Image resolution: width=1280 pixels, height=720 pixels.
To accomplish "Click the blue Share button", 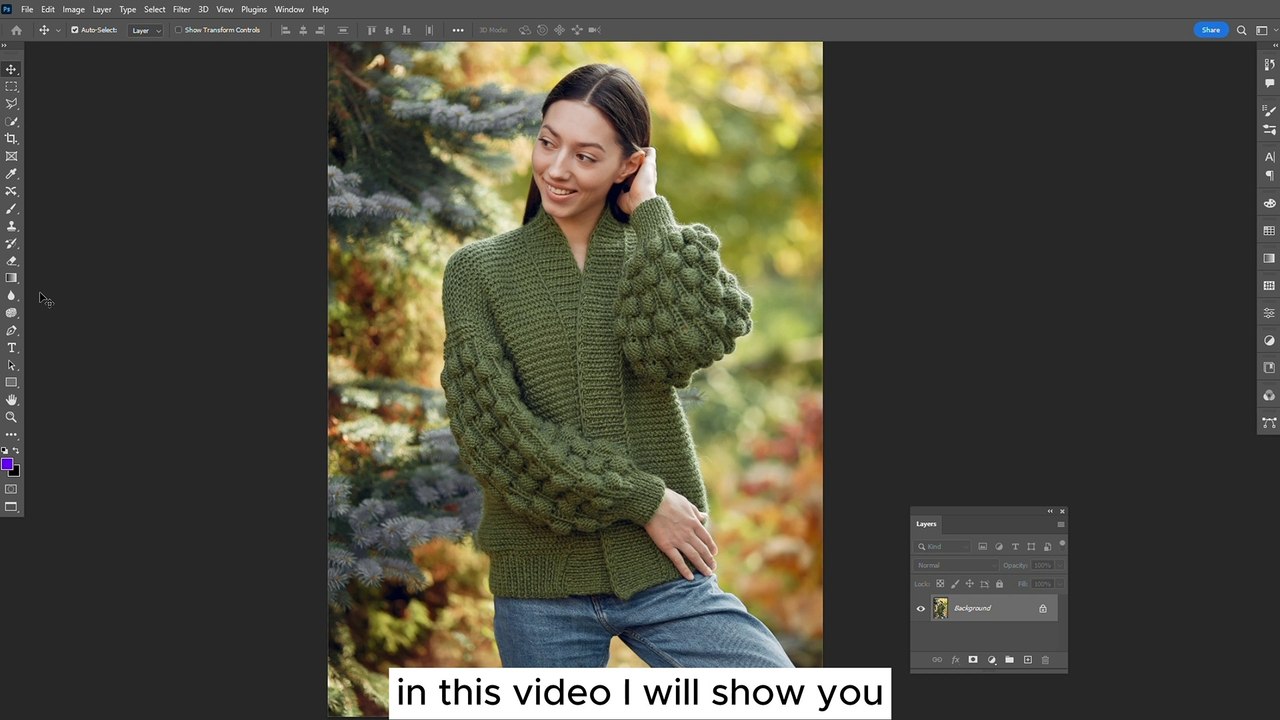I will click(1211, 30).
